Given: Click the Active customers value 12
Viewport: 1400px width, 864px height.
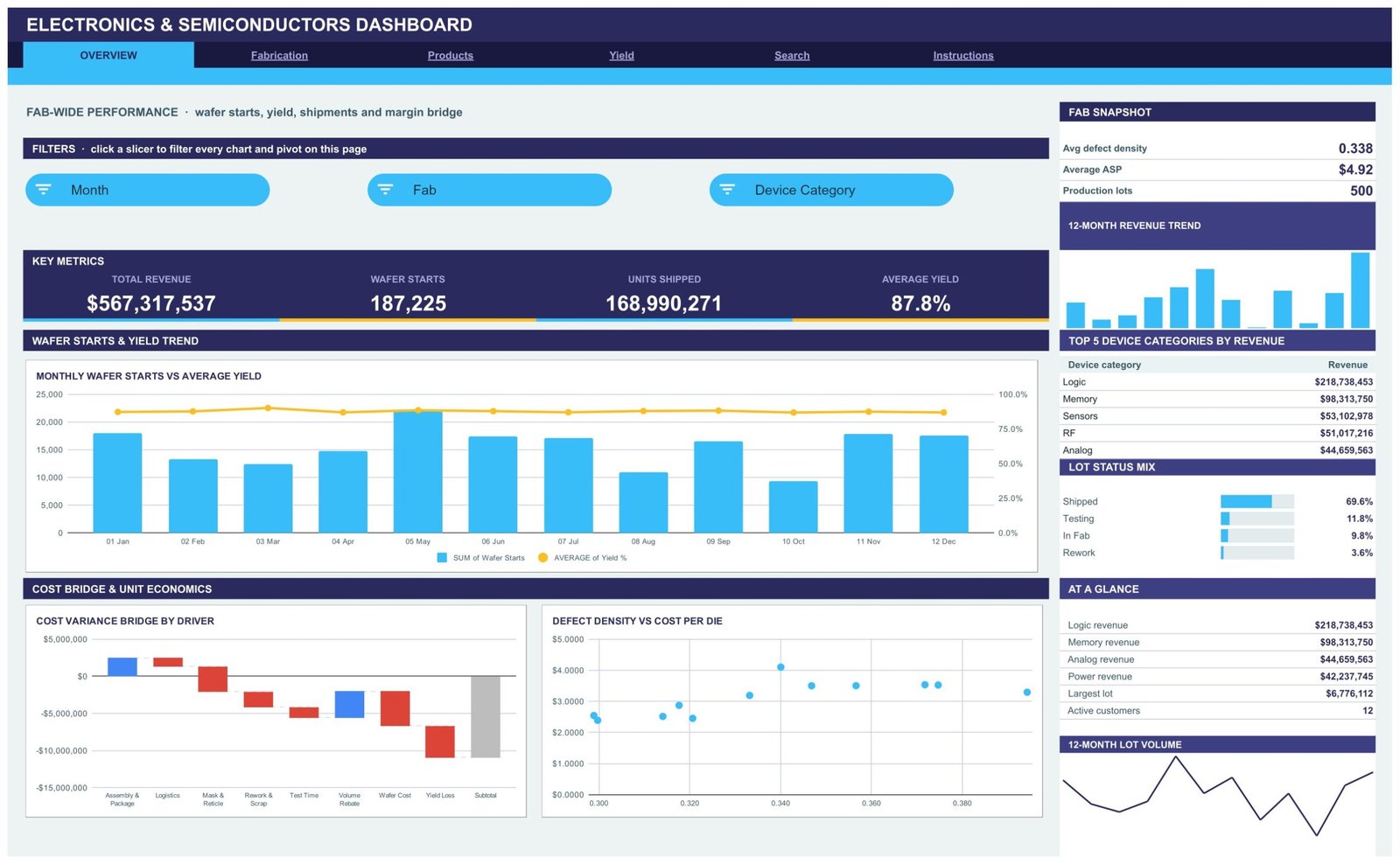Looking at the screenshot, I should (1368, 711).
